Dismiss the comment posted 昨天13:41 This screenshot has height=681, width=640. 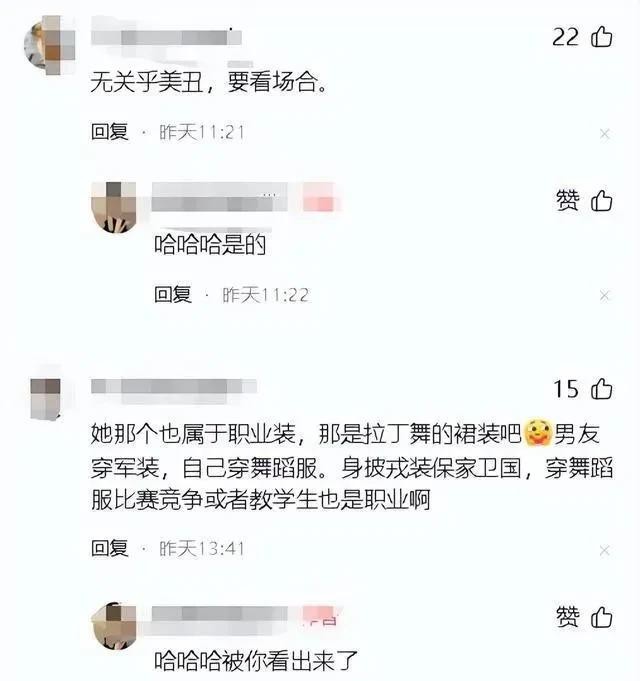coord(605,551)
